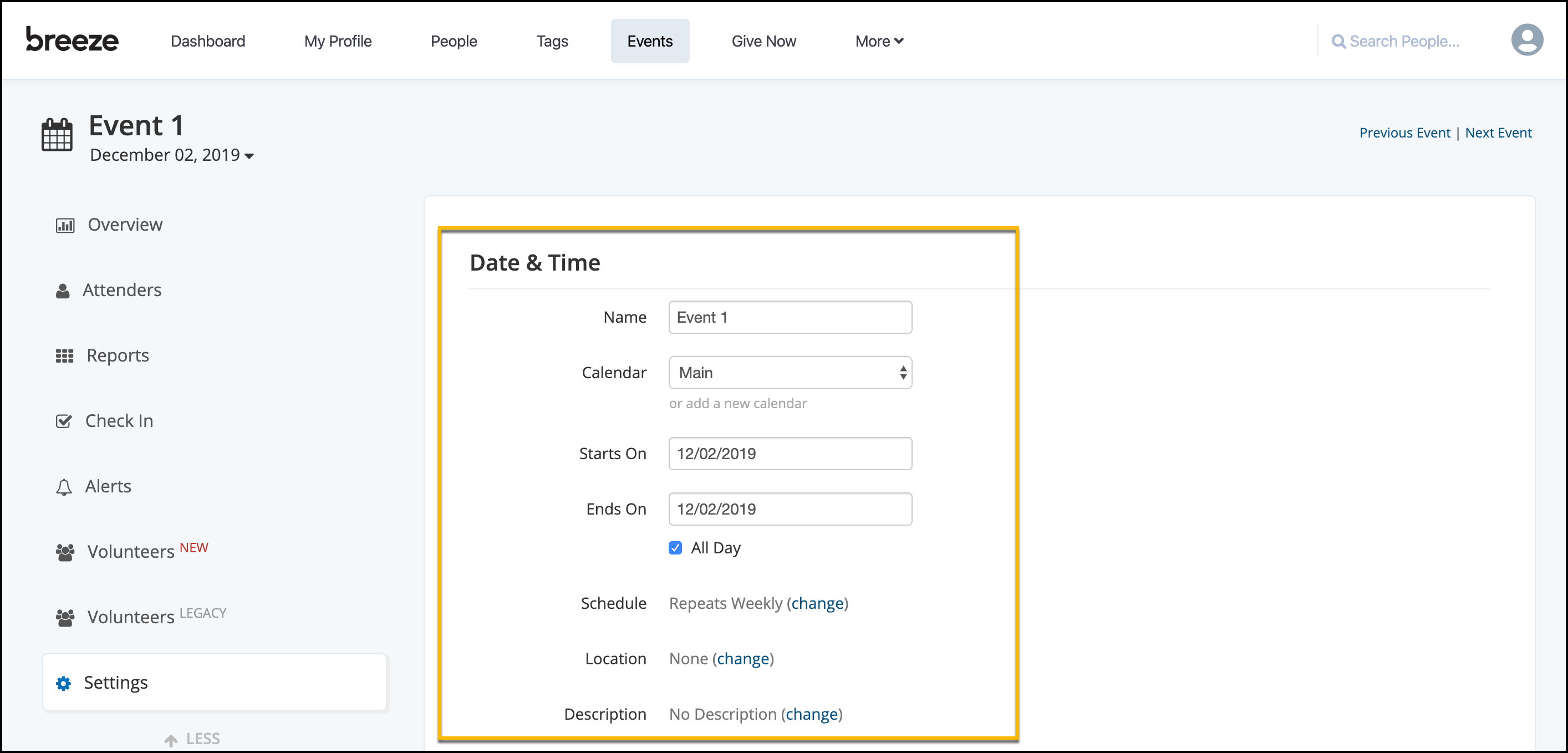Click the Alerts bell icon
This screenshot has width=1568, height=753.
[64, 487]
